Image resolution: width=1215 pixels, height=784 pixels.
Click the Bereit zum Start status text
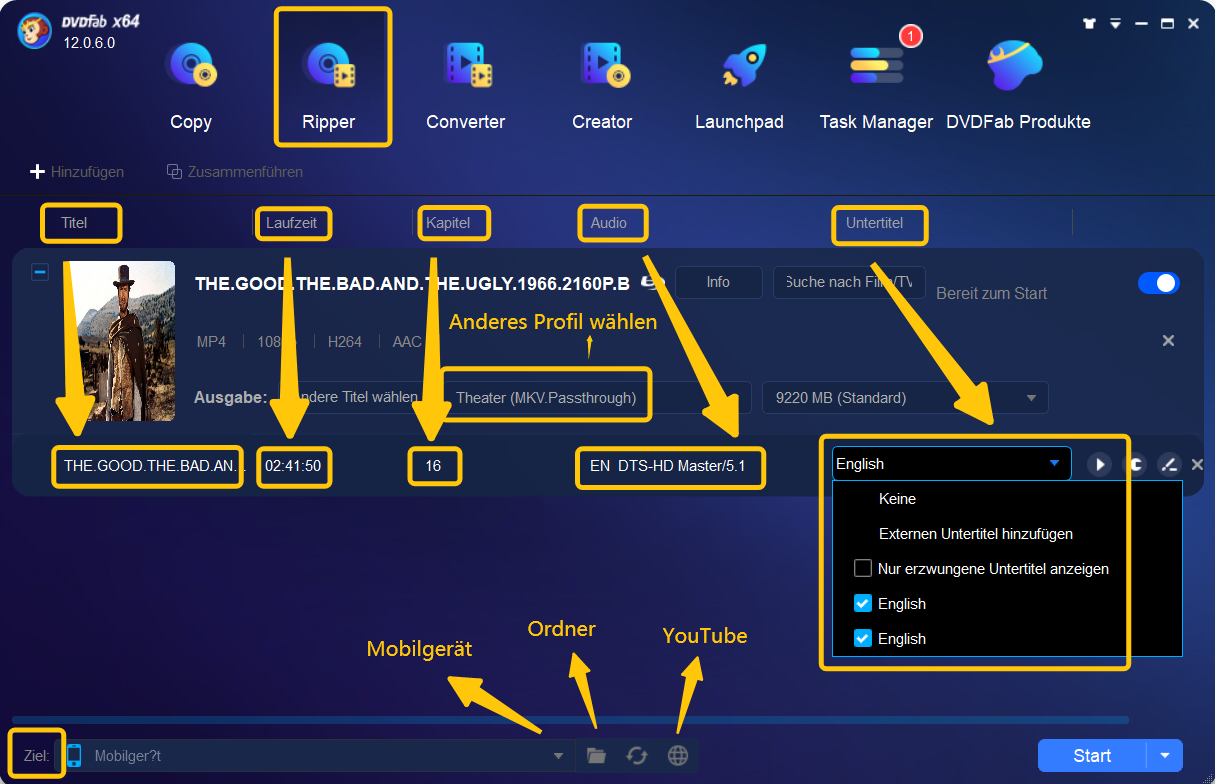click(x=992, y=293)
